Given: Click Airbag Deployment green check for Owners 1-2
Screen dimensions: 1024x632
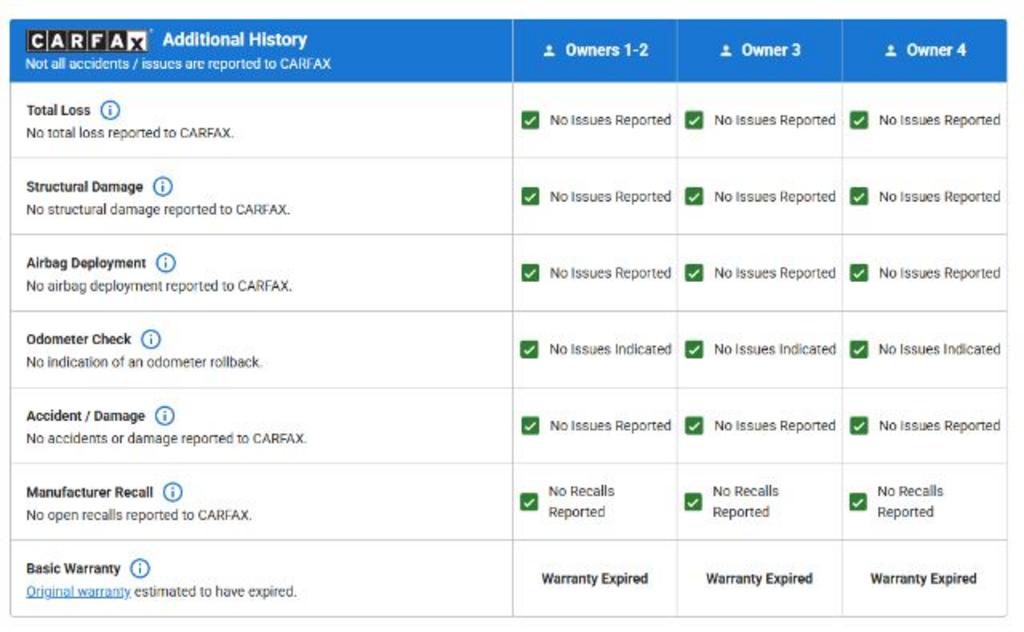Looking at the screenshot, I should pyautogui.click(x=530, y=273).
